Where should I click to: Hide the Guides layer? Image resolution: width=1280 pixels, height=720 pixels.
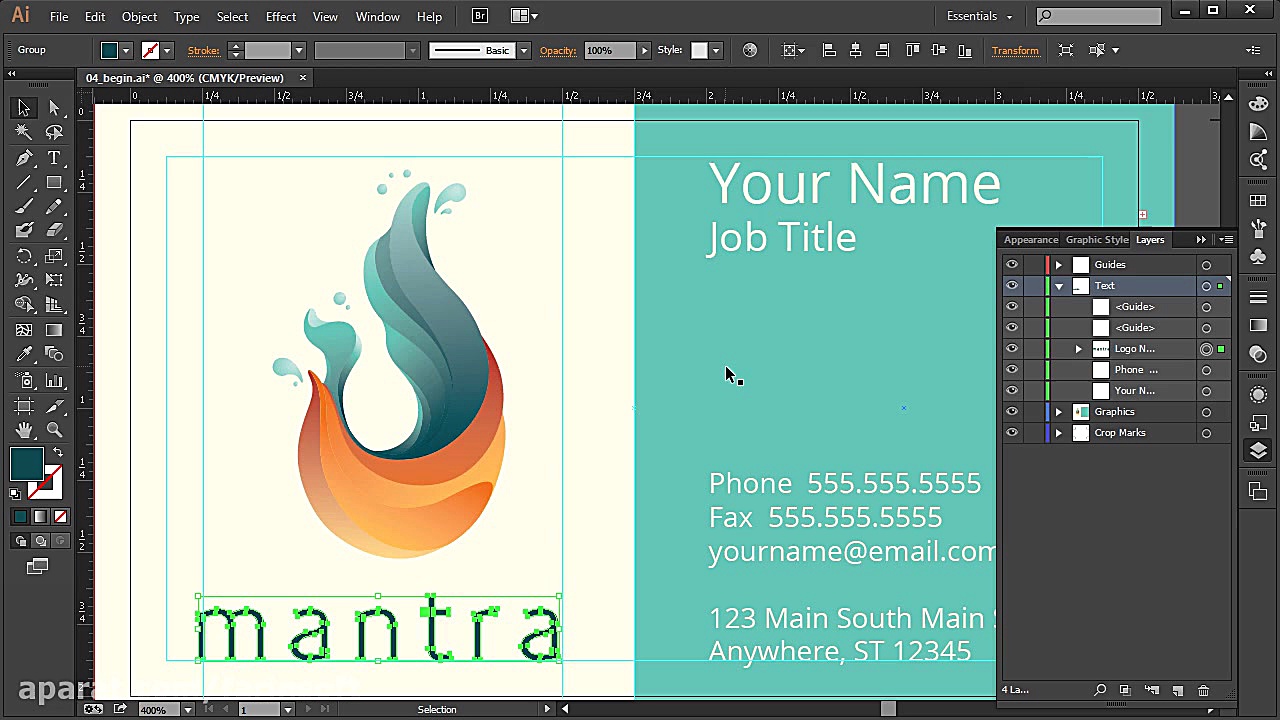[x=1011, y=264]
